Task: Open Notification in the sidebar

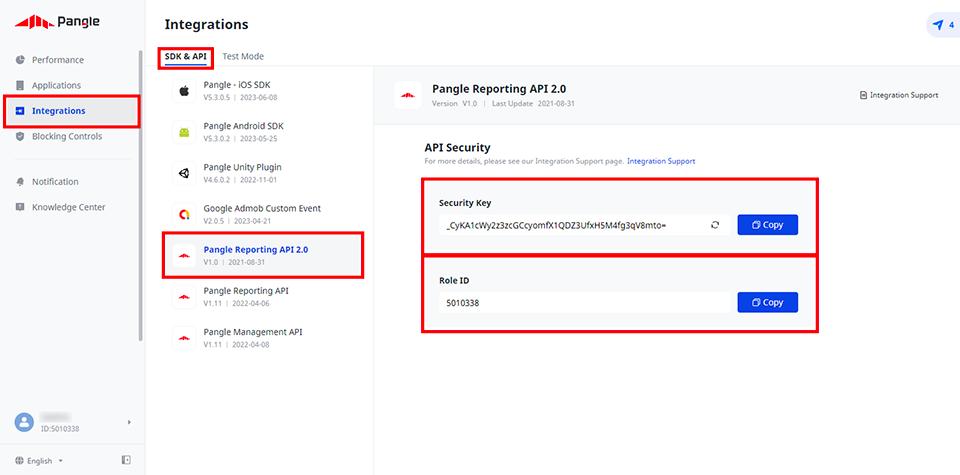Action: (55, 182)
